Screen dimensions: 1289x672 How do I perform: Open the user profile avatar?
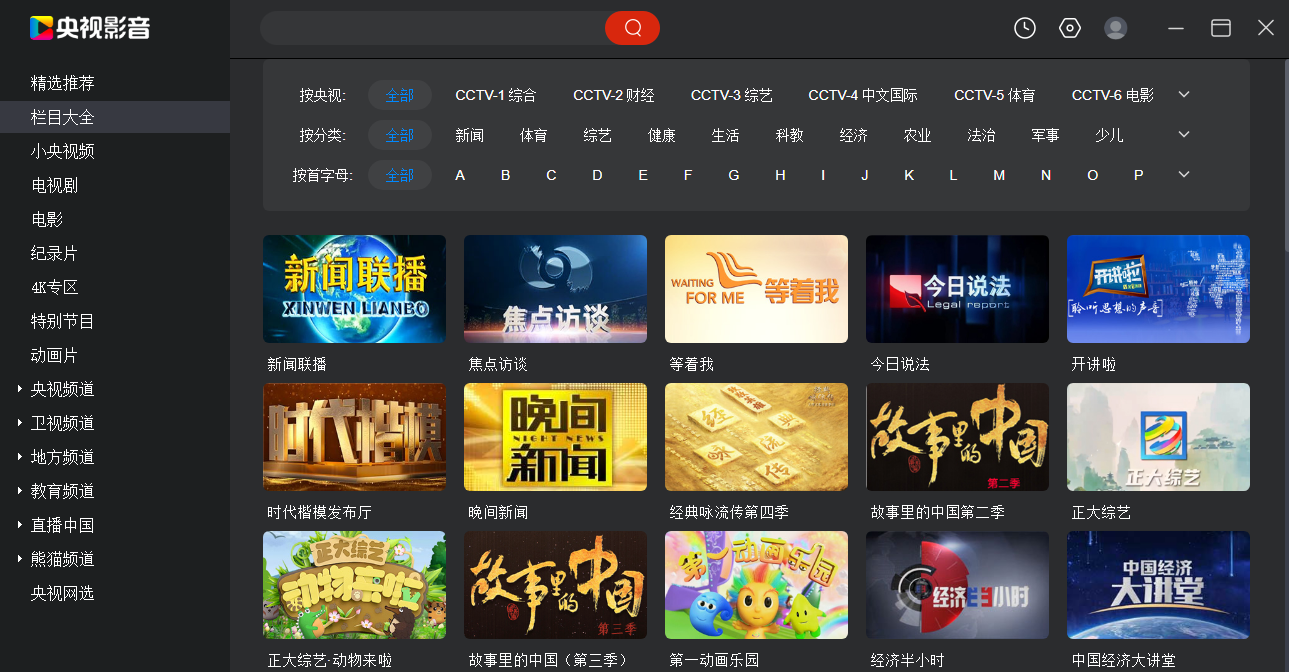coord(1116,28)
